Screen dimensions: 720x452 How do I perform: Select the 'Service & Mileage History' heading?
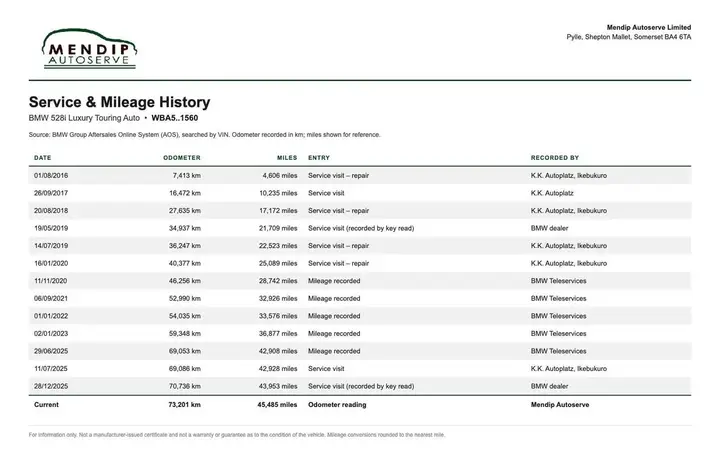[x=119, y=102]
